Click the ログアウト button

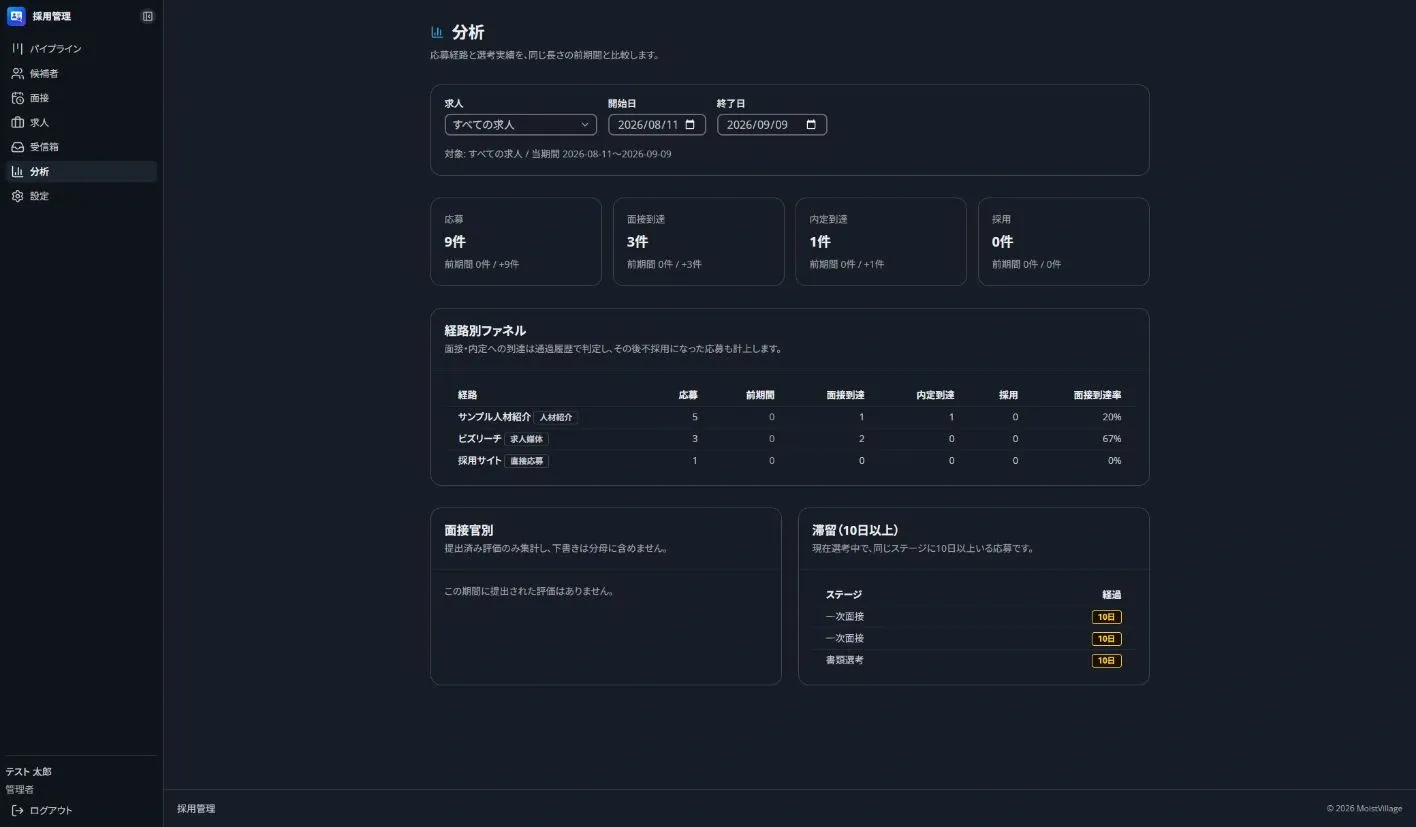[42, 810]
